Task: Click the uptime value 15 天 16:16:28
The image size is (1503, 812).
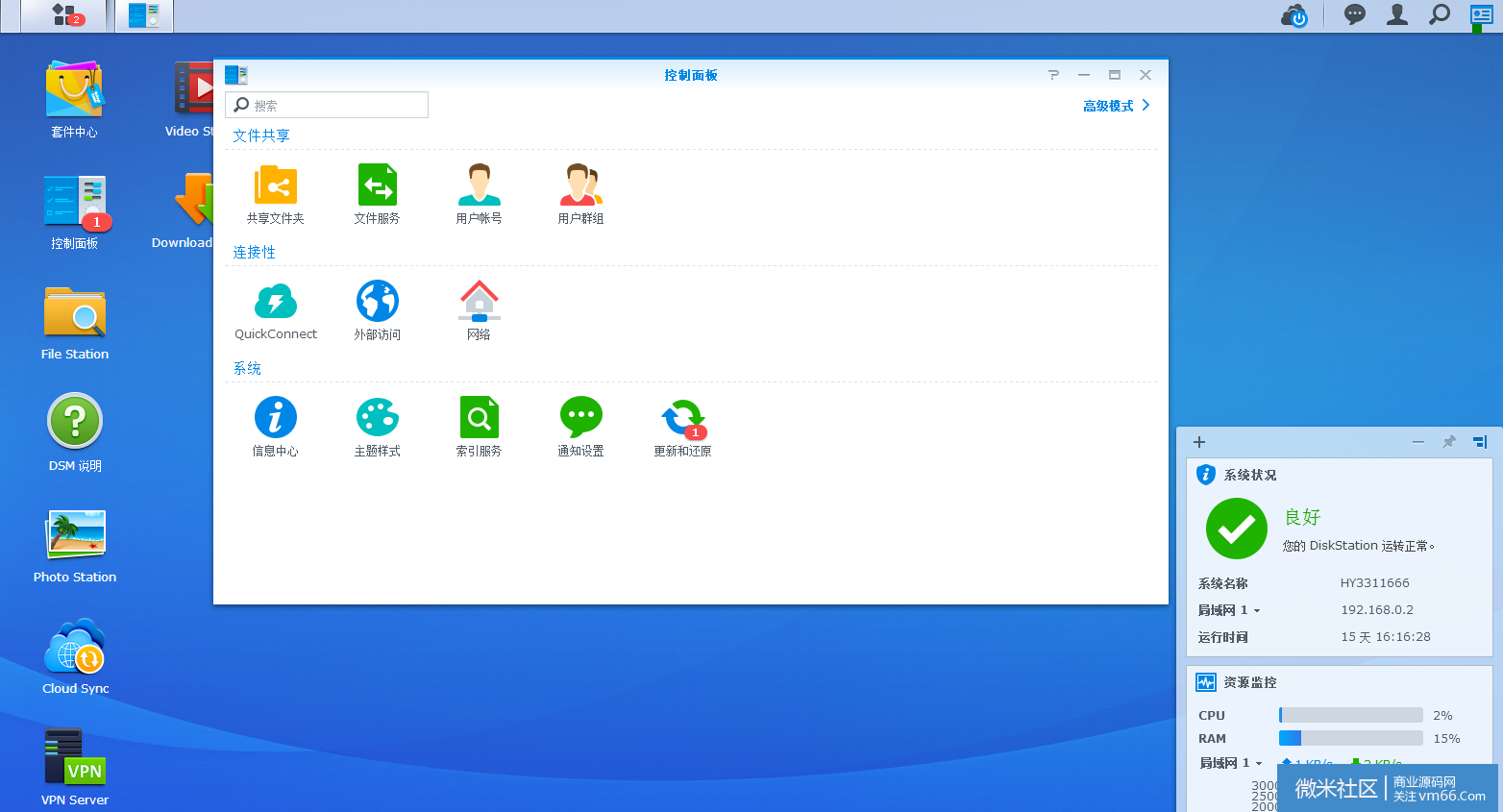Action: point(1386,637)
